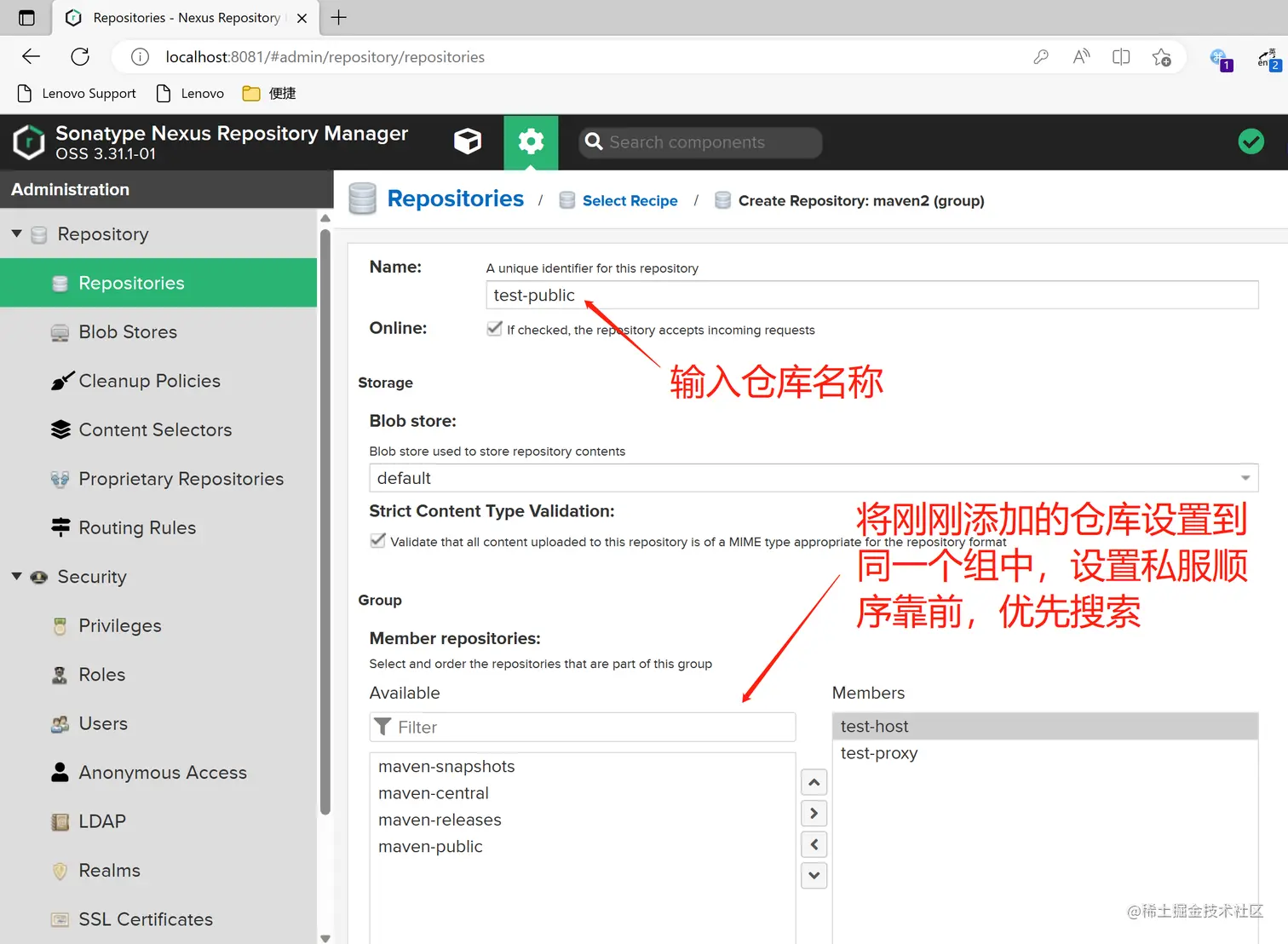
Task: Select Repositories item in sidebar
Action: [x=158, y=283]
